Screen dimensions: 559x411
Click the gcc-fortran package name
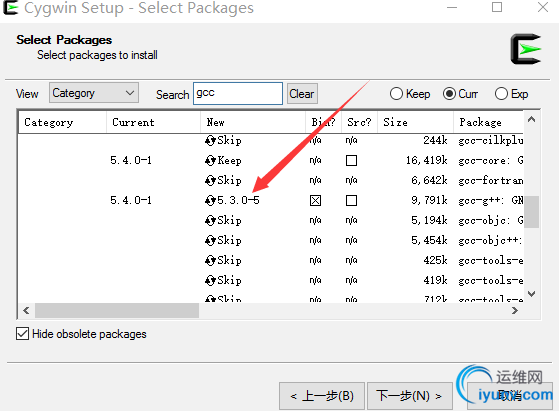[x=491, y=181]
